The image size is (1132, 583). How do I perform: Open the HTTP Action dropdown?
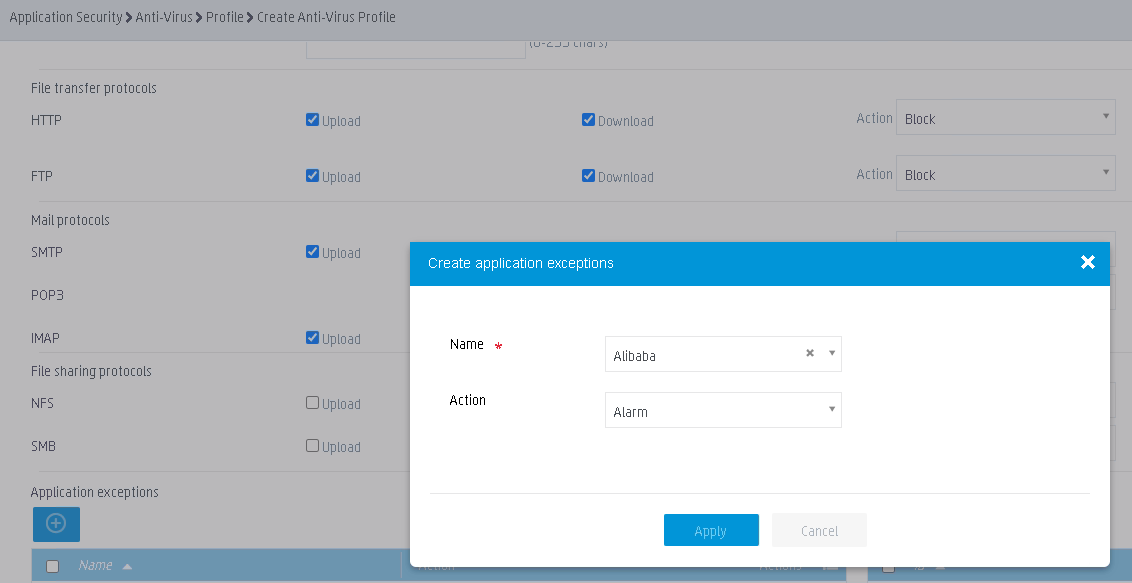1006,118
